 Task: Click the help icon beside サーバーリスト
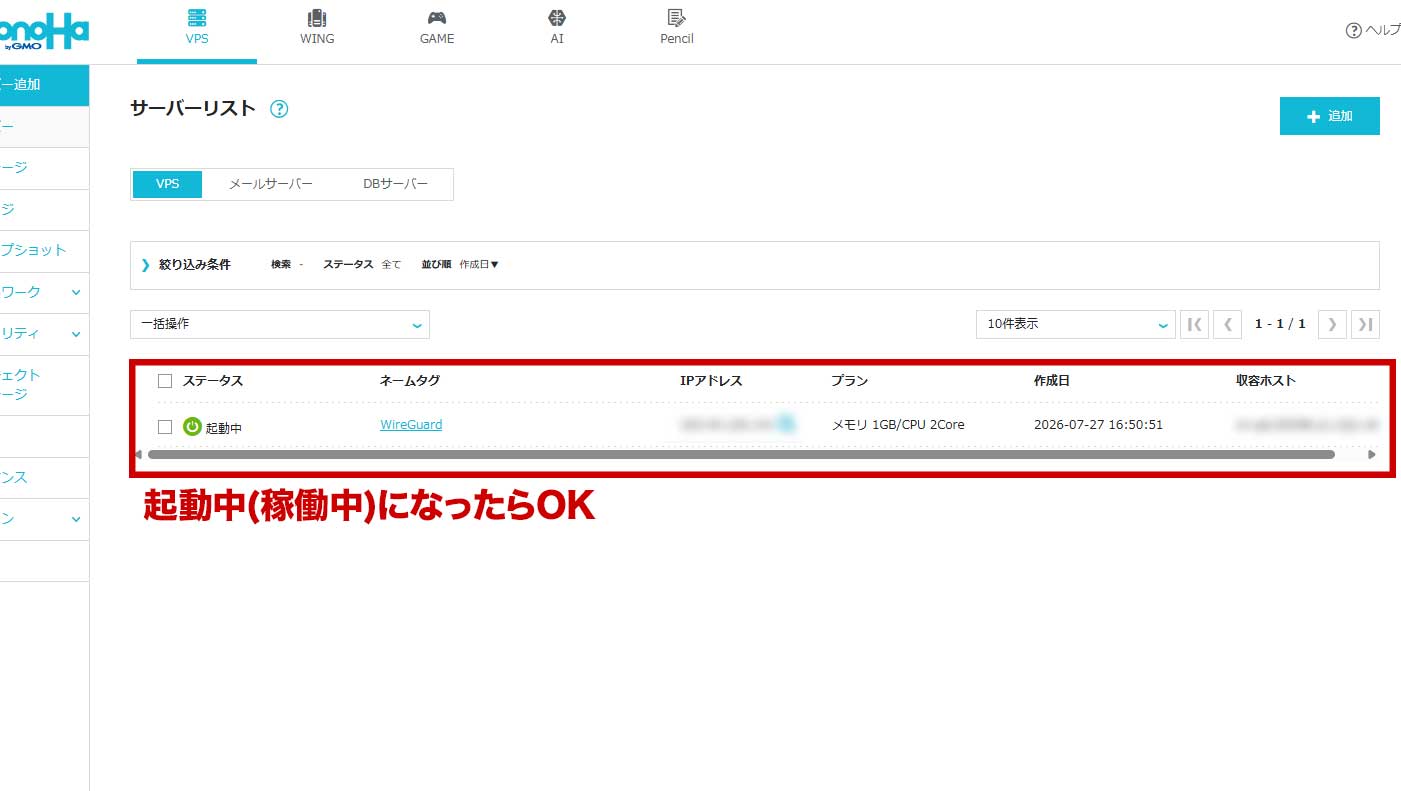tap(279, 109)
